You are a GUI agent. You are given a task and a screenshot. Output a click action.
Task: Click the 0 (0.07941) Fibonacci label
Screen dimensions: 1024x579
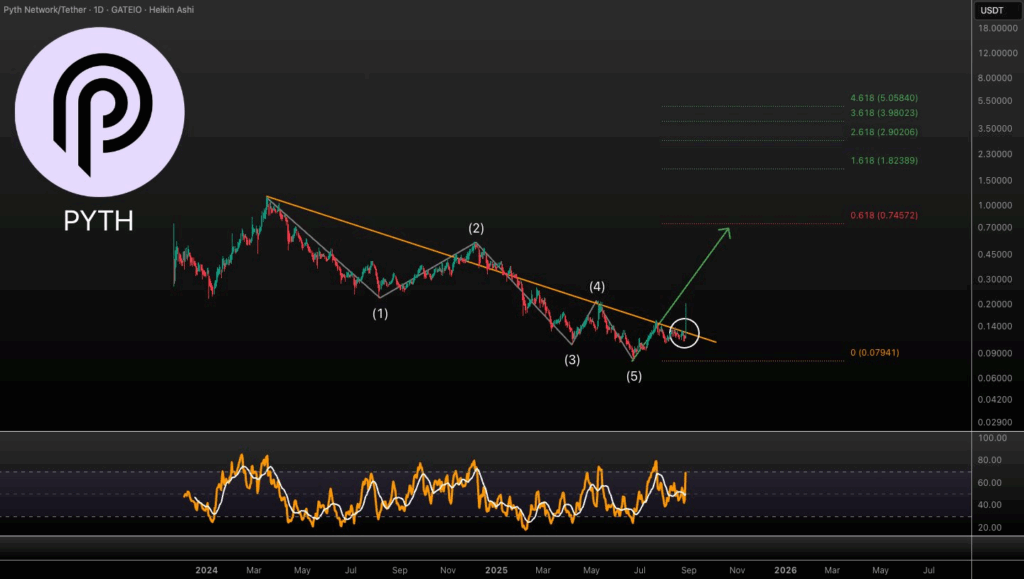tap(874, 352)
